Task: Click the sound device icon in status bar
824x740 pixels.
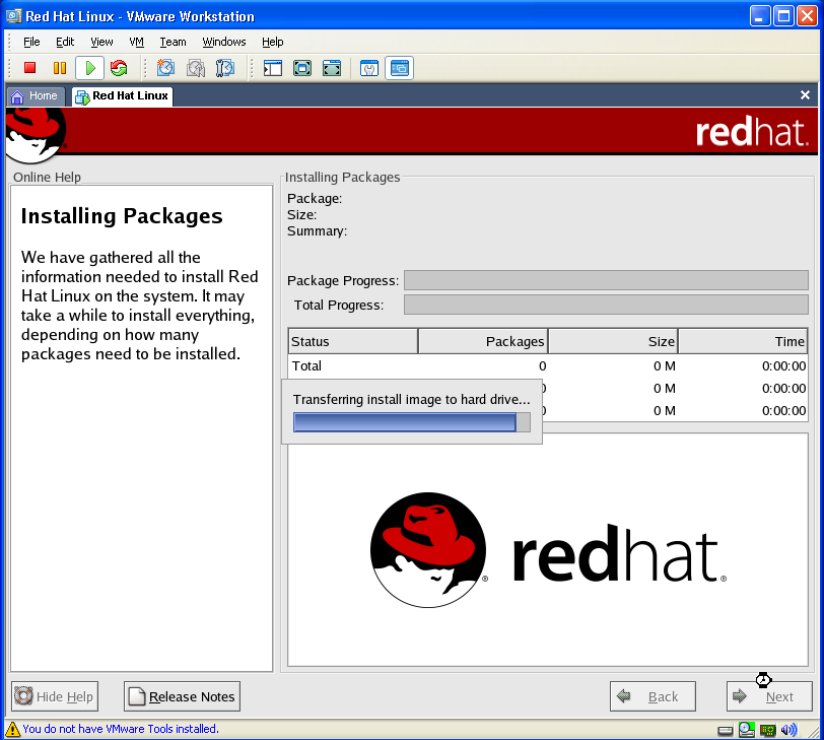Action: tap(789, 730)
